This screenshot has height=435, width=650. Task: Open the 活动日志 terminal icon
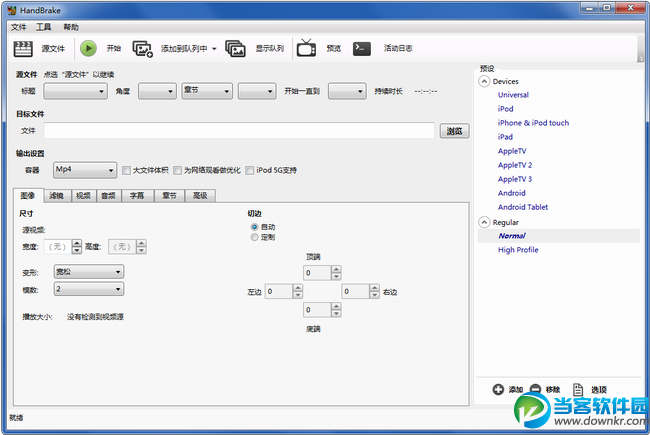click(x=362, y=49)
